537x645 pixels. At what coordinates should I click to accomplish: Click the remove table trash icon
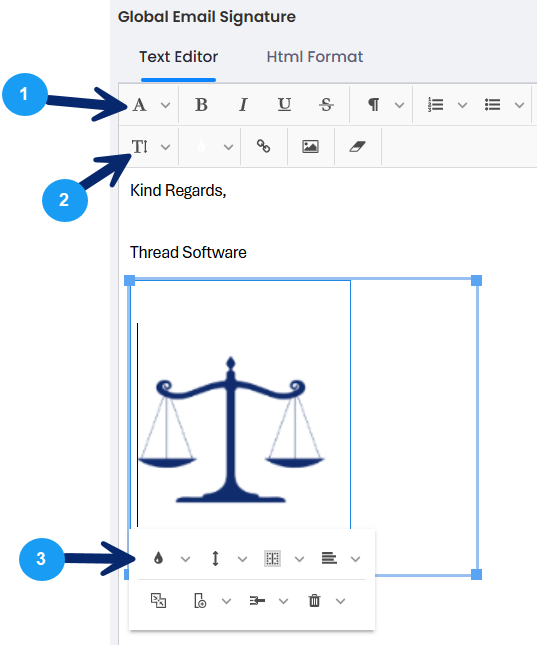pos(314,601)
